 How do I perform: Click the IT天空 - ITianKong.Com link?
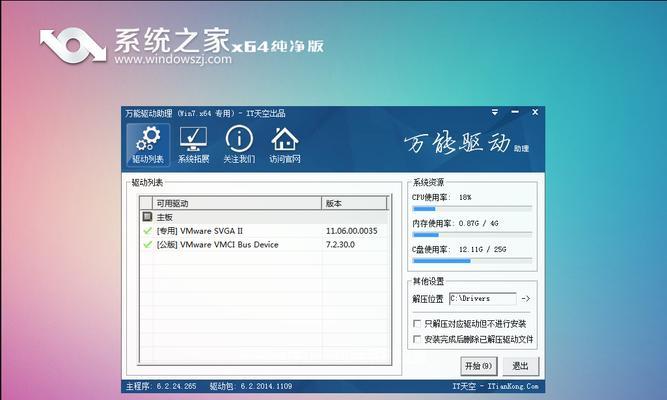click(495, 386)
